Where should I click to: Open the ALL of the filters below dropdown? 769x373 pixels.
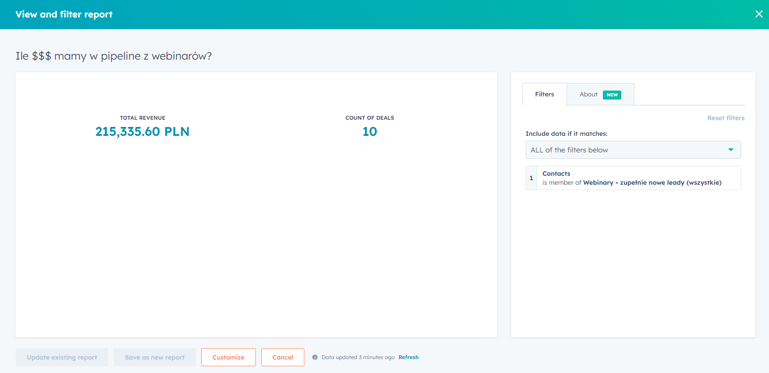click(x=633, y=150)
